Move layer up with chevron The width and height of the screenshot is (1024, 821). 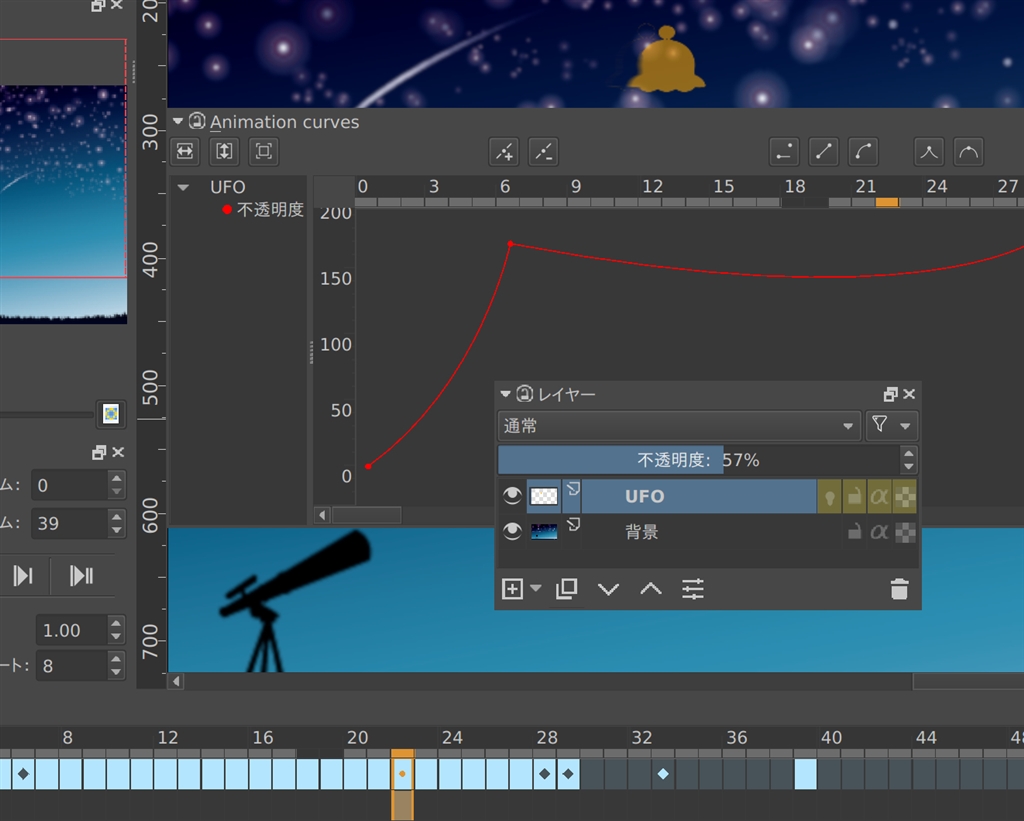[x=650, y=590]
